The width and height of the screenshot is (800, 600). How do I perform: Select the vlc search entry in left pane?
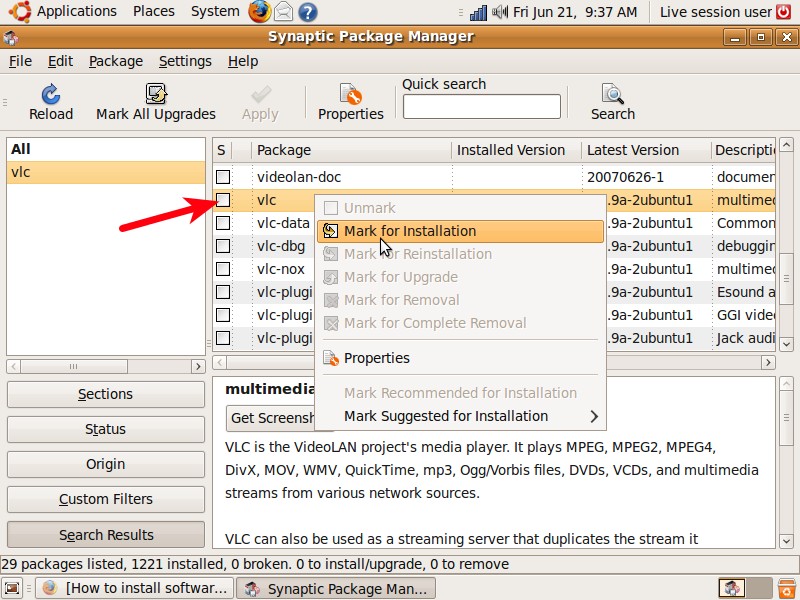point(106,172)
